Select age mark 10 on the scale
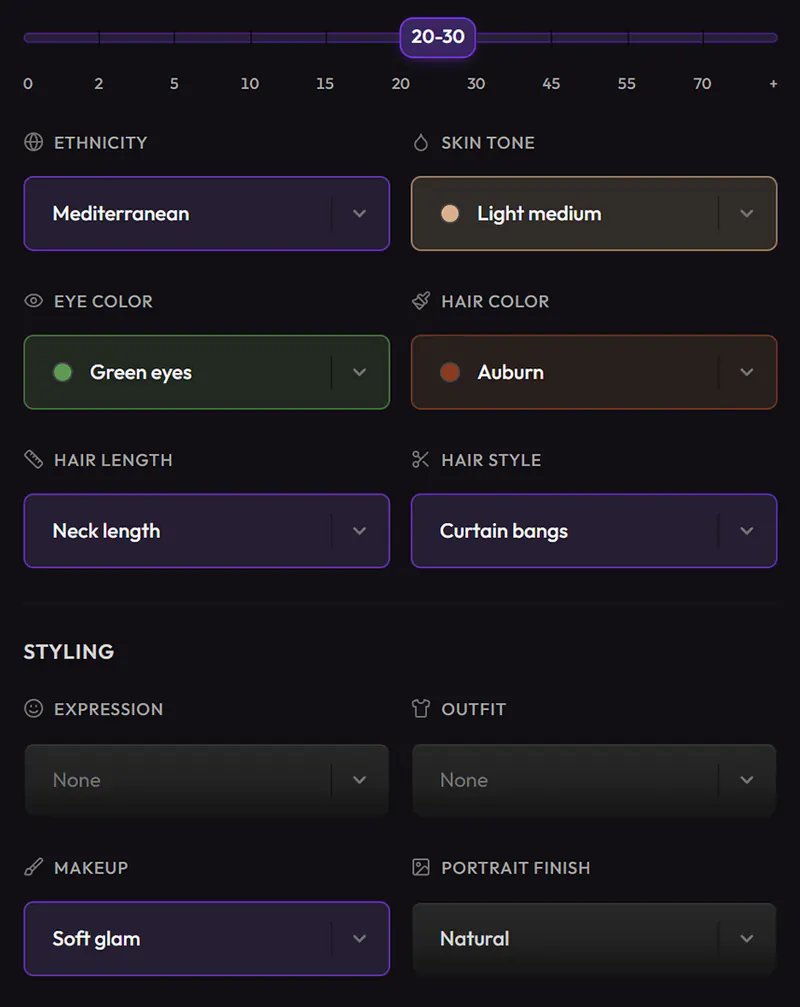Image resolution: width=800 pixels, height=1007 pixels. (x=250, y=83)
